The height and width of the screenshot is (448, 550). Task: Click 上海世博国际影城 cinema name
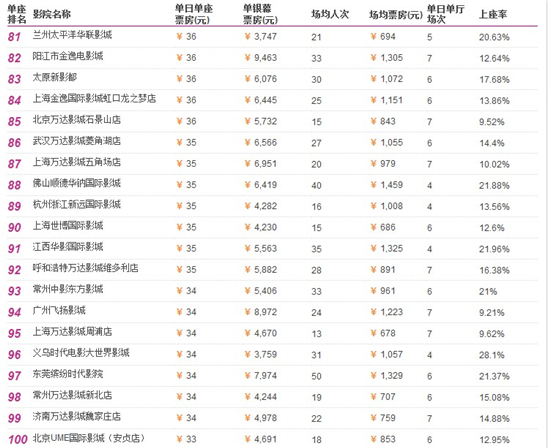tap(68, 226)
